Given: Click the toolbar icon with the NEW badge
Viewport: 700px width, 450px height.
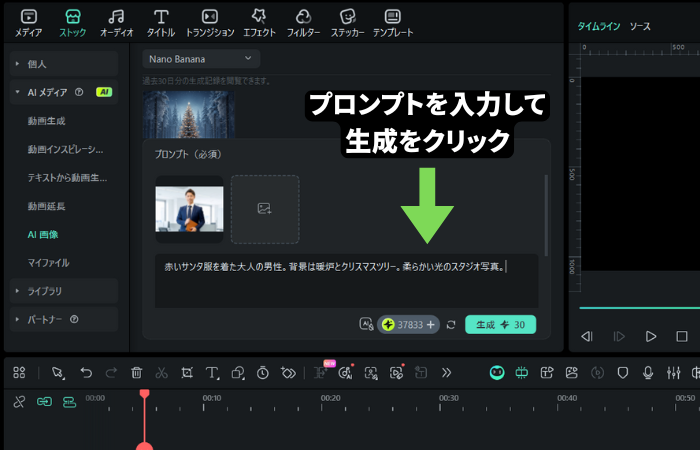Looking at the screenshot, I should click(321, 372).
